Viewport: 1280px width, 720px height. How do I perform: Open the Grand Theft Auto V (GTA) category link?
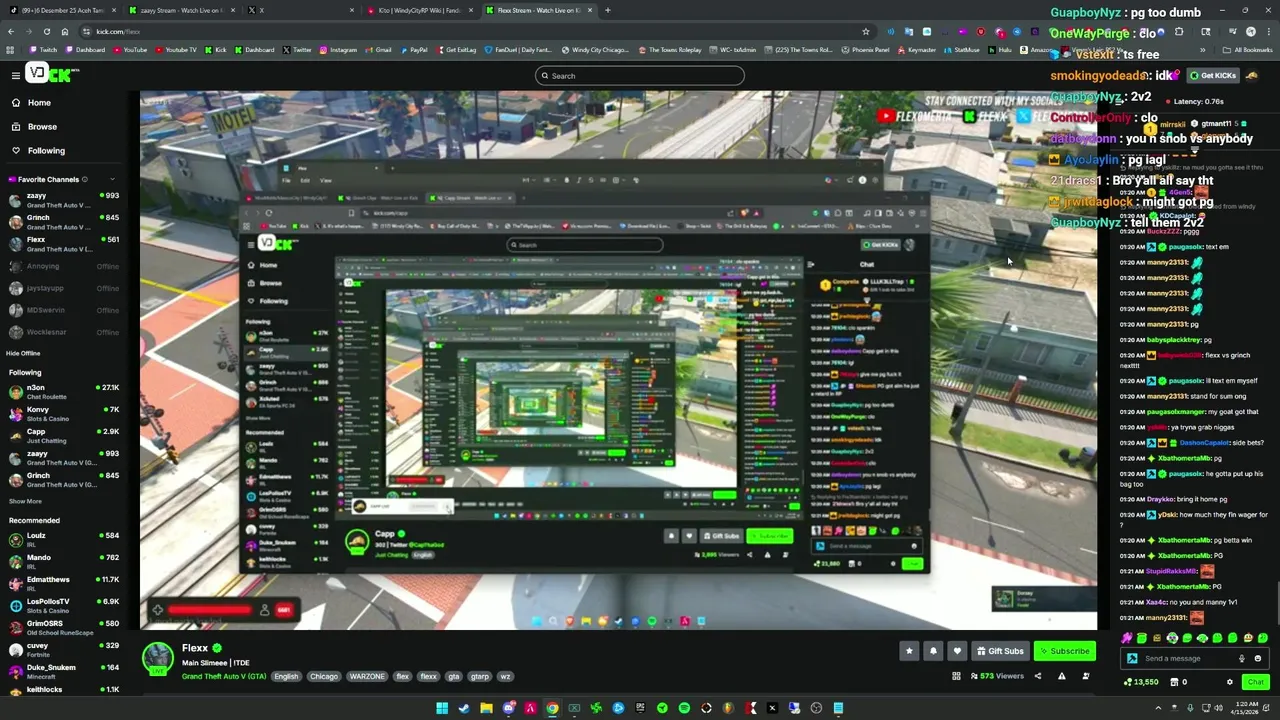coord(224,677)
